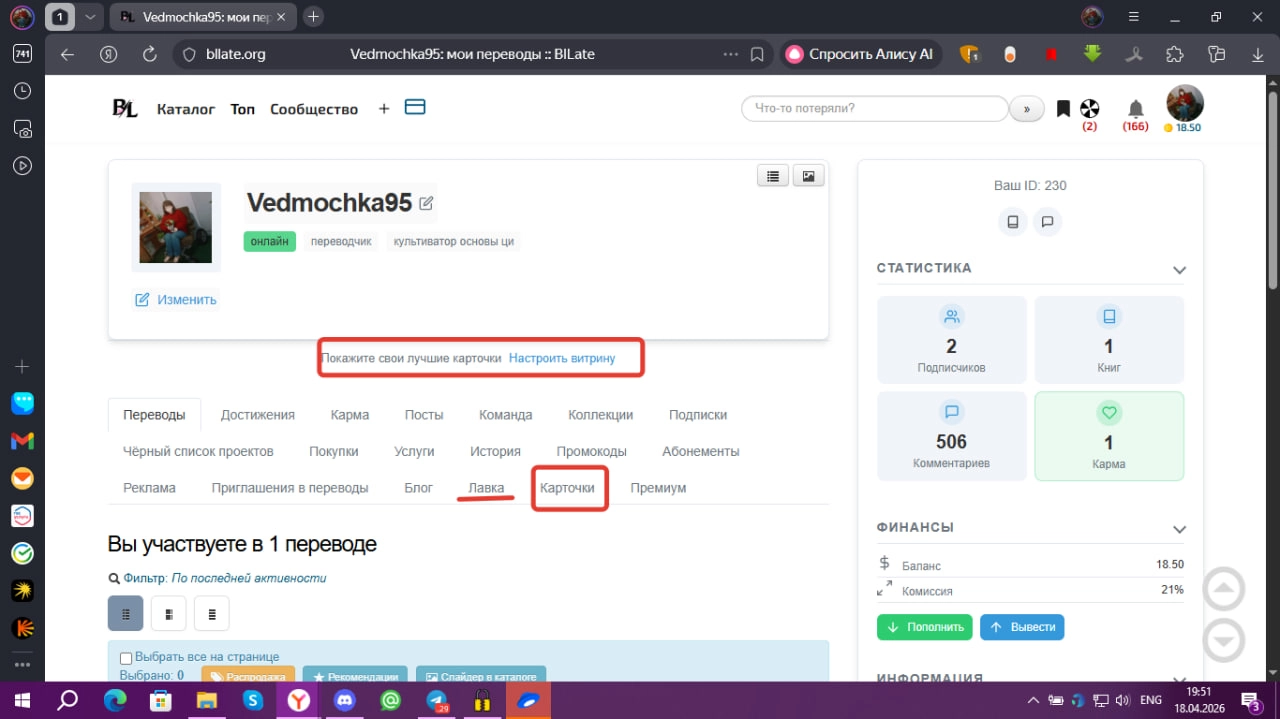Image resolution: width=1280 pixels, height=719 pixels.
Task: Switch profile to list view icon
Action: [772, 176]
